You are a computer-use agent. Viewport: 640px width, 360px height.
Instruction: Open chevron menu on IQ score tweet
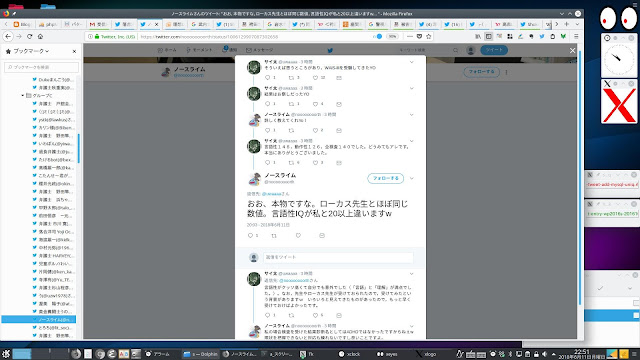[x=411, y=141]
